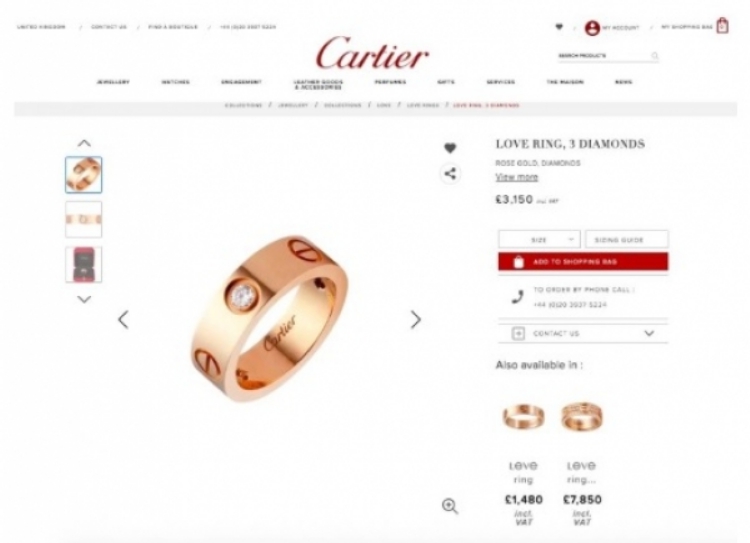Open the Jewellery menu
750x543 pixels.
(113, 82)
